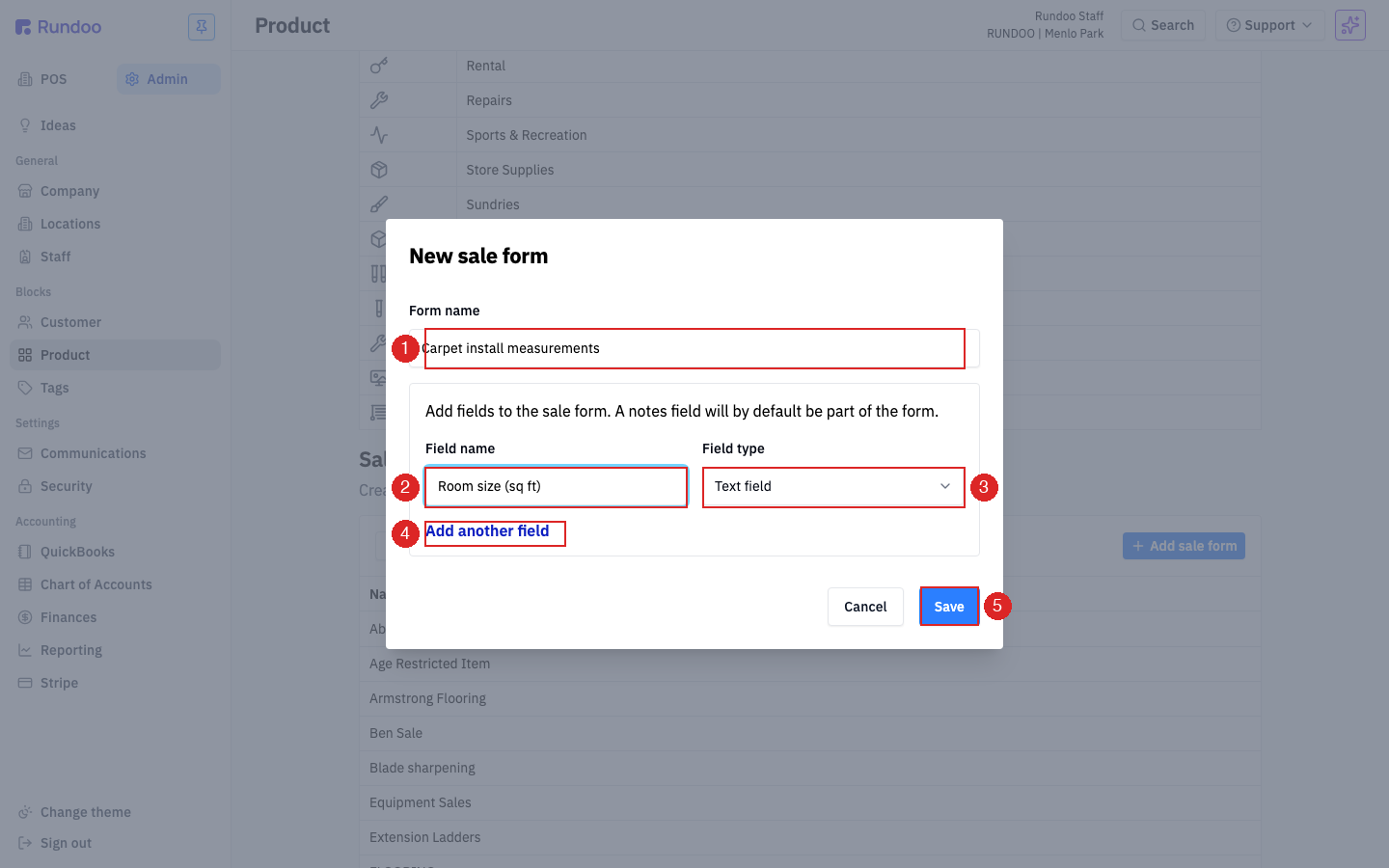Click the lock icon beside Security
This screenshot has width=1389, height=868.
click(25, 486)
